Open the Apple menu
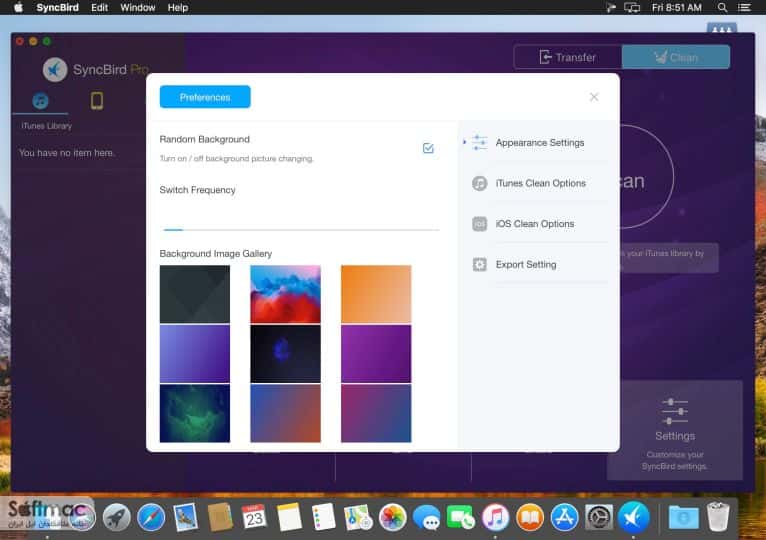 pyautogui.click(x=18, y=7)
